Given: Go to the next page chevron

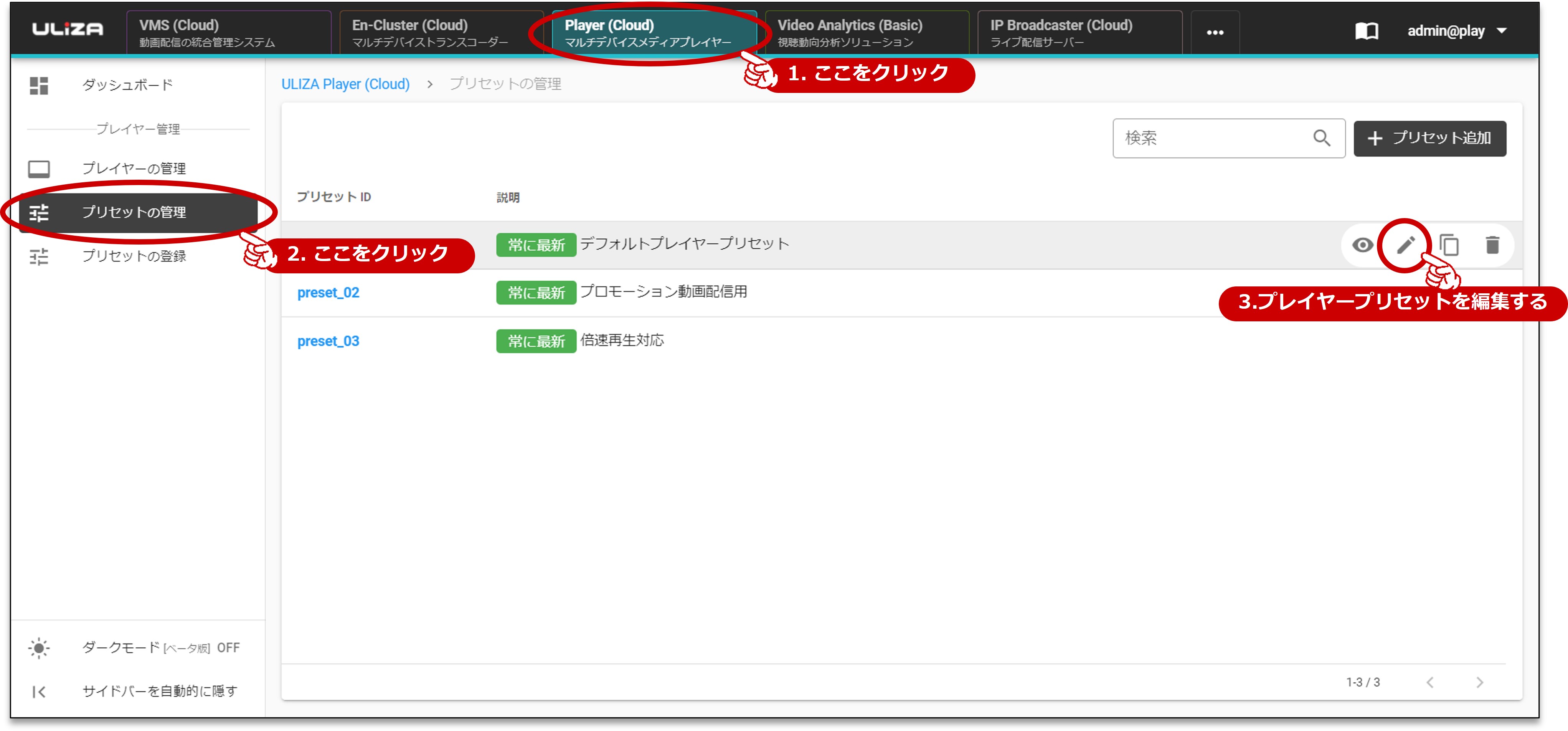Looking at the screenshot, I should pos(1479,682).
